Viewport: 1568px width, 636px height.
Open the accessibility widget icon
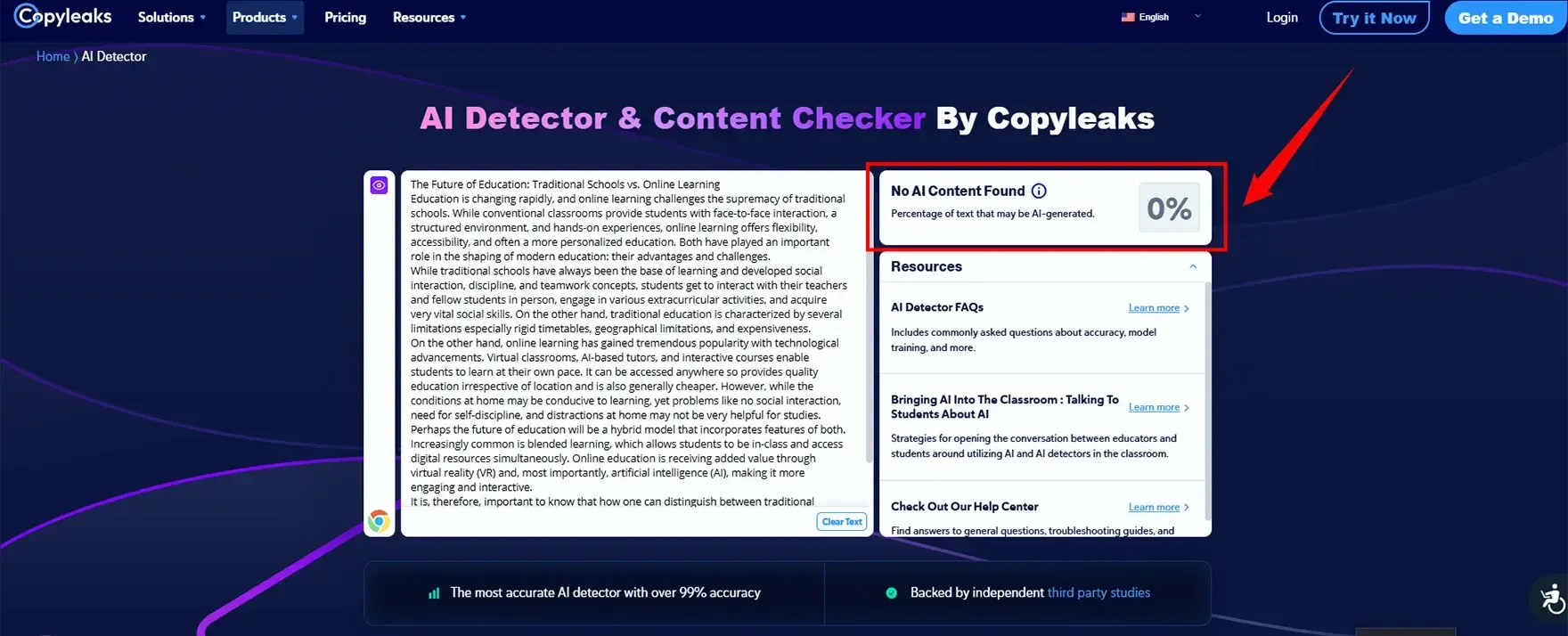[x=1551, y=598]
